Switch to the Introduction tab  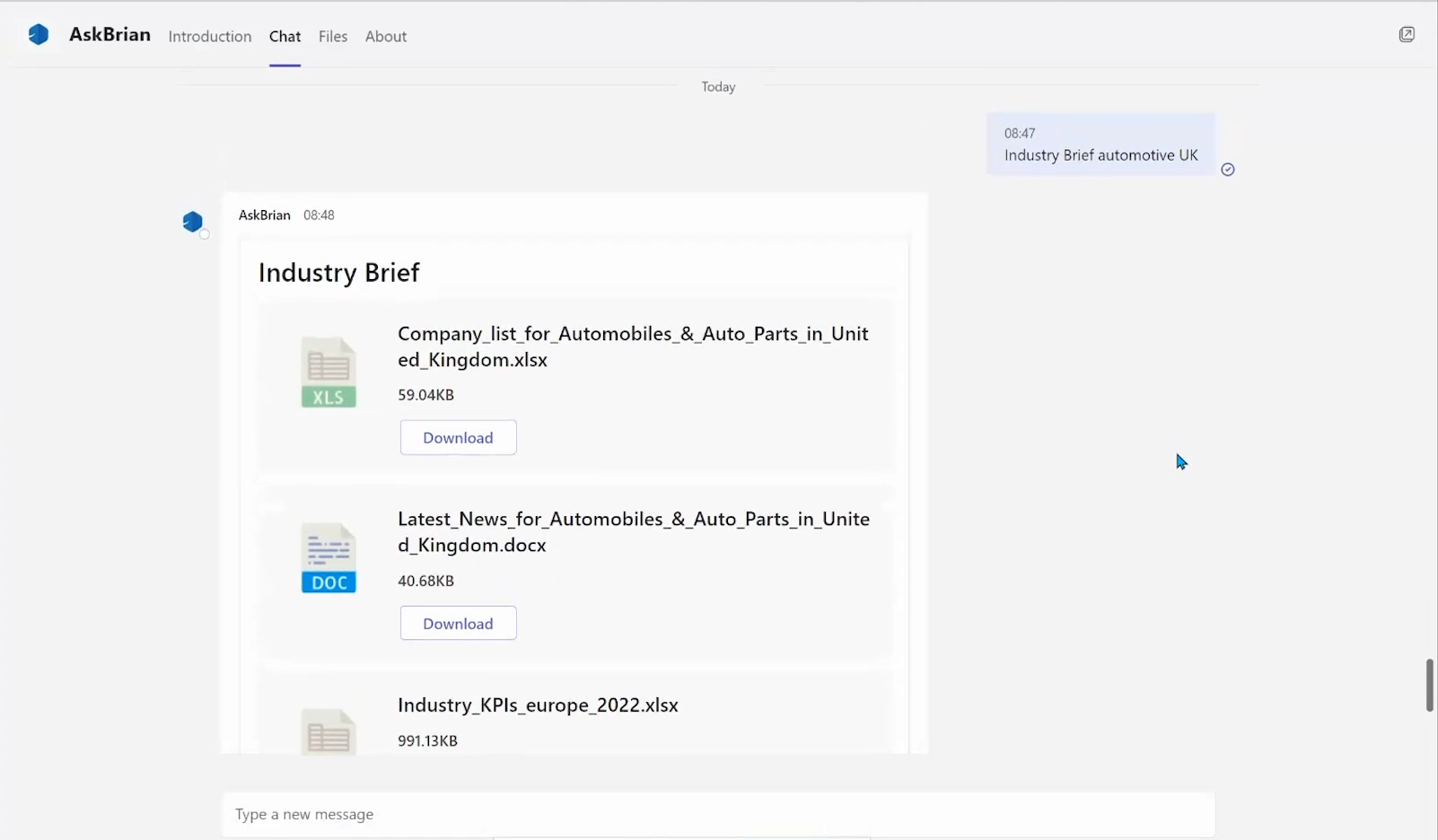tap(210, 36)
